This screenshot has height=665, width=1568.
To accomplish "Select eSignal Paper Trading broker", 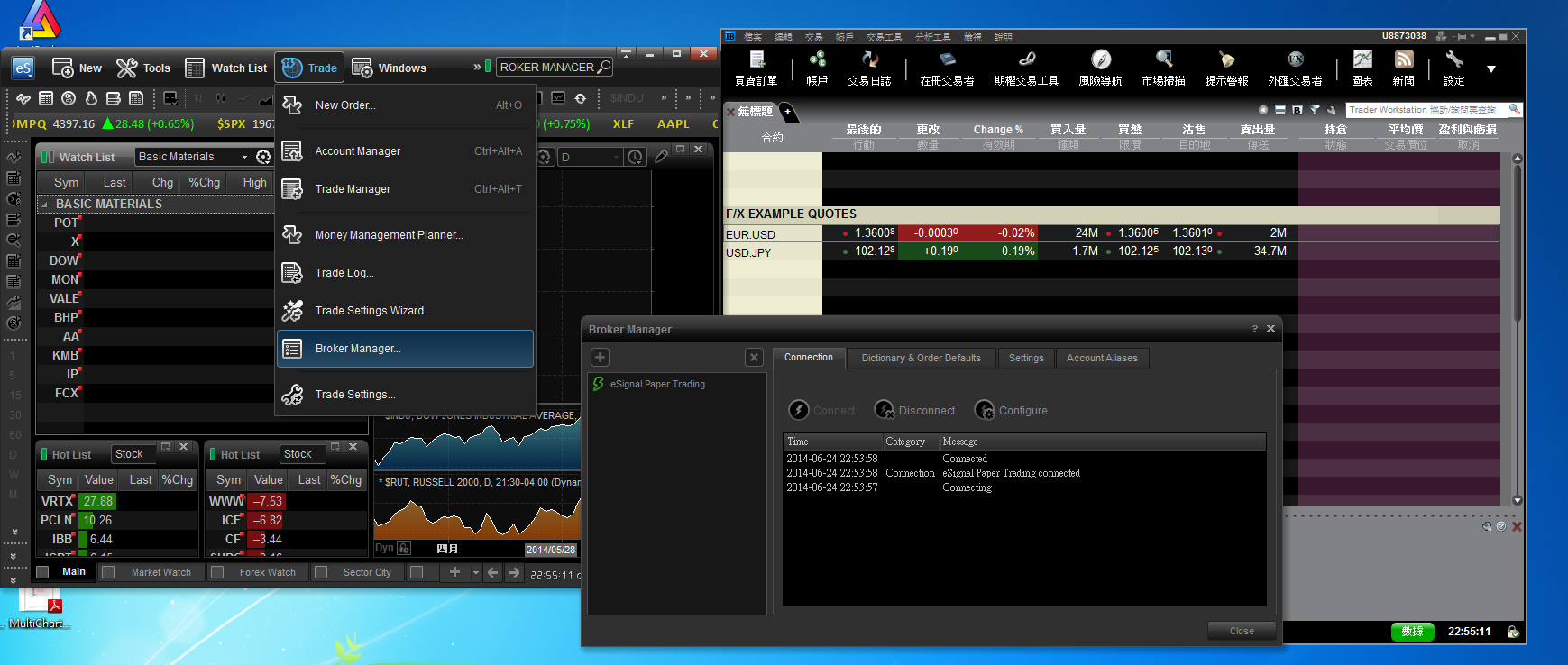I will tap(677, 384).
